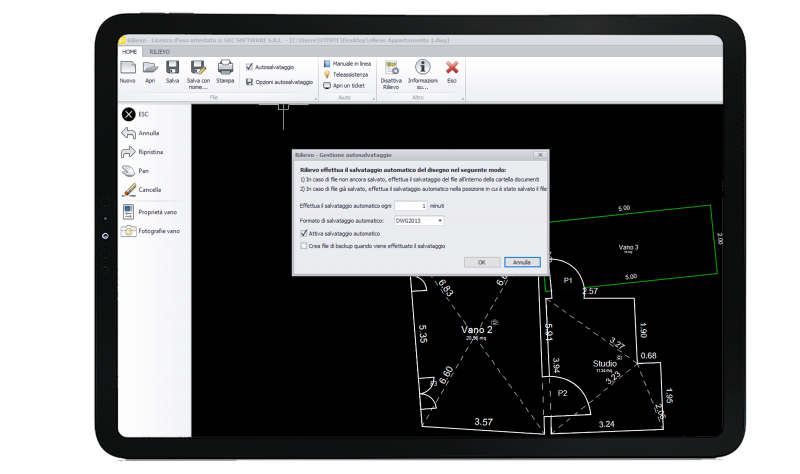The image size is (800, 474).
Task: Toggle the Autosalvataggio ribbon checkbox
Action: click(248, 66)
